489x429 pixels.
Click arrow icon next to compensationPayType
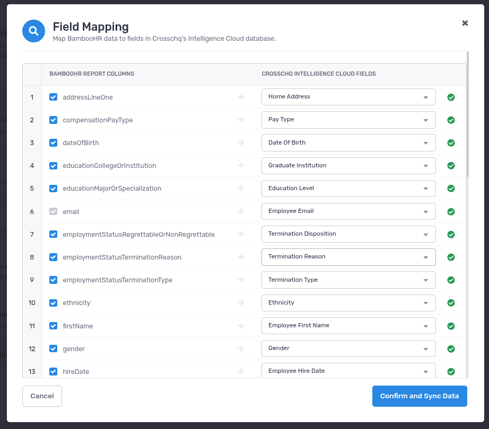(241, 120)
